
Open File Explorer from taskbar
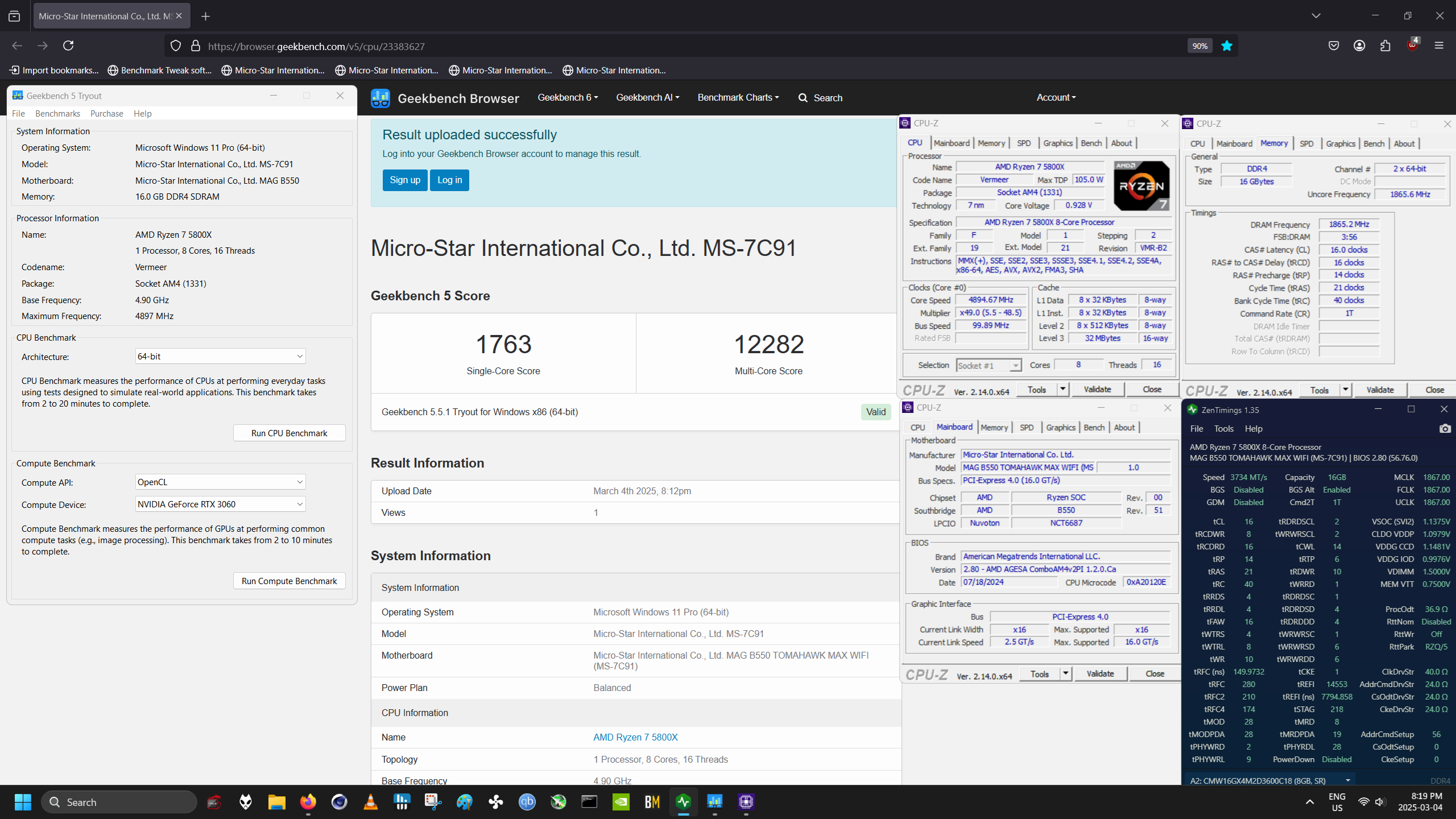click(277, 802)
